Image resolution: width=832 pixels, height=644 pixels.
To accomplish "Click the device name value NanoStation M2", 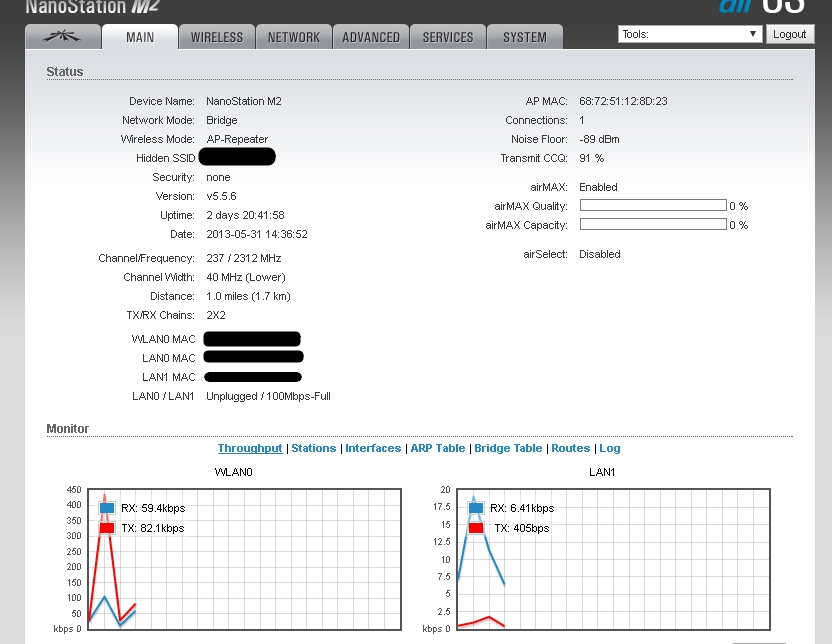I will 244,101.
